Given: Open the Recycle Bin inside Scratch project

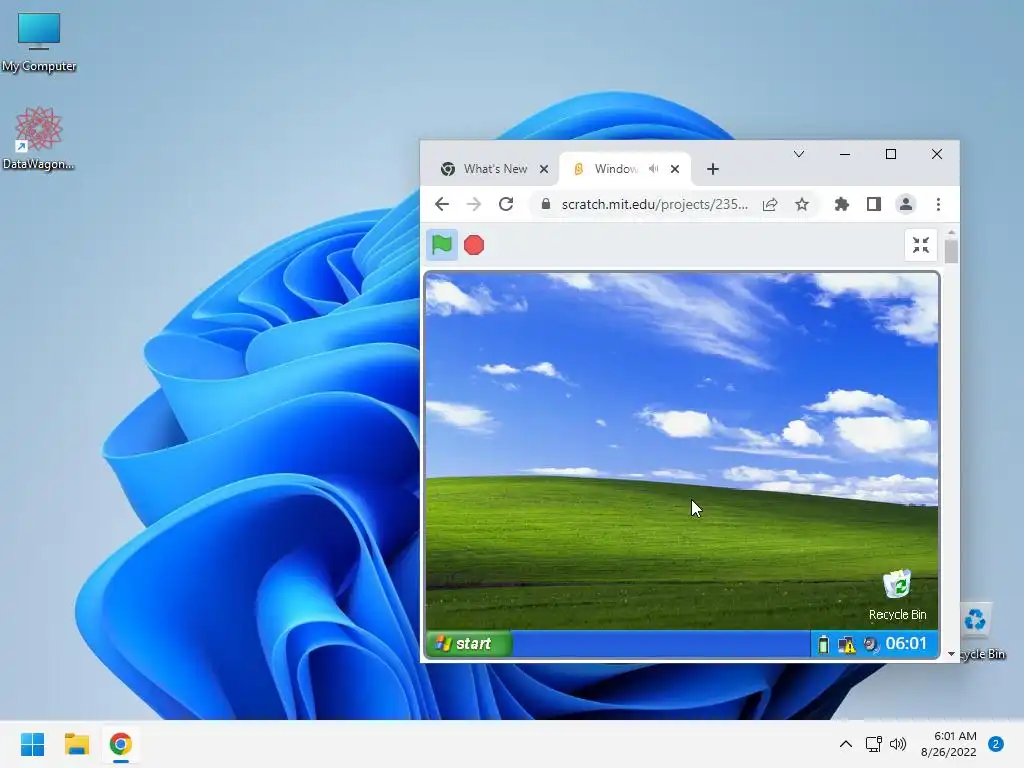Looking at the screenshot, I should (897, 595).
